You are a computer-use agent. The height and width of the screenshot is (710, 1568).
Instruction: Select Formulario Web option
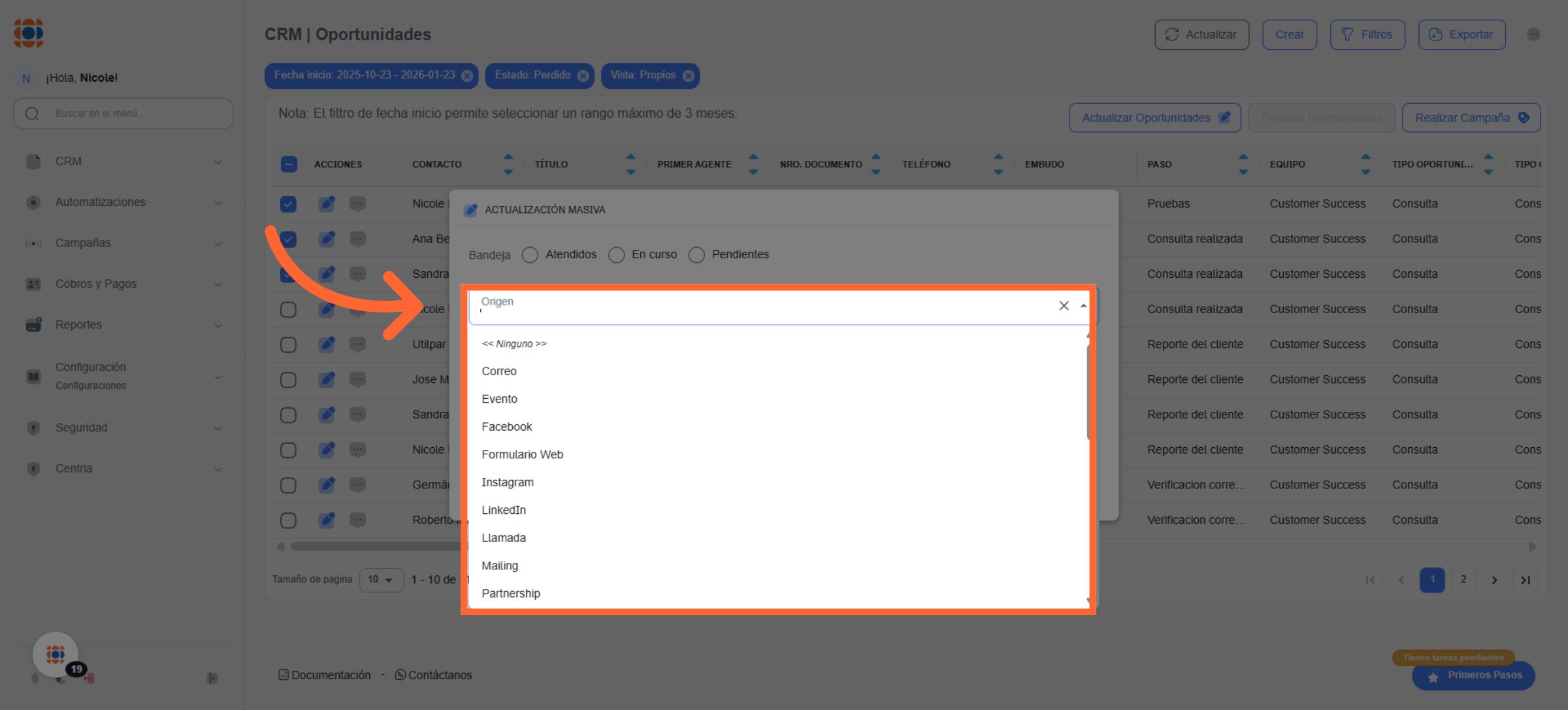tap(522, 454)
